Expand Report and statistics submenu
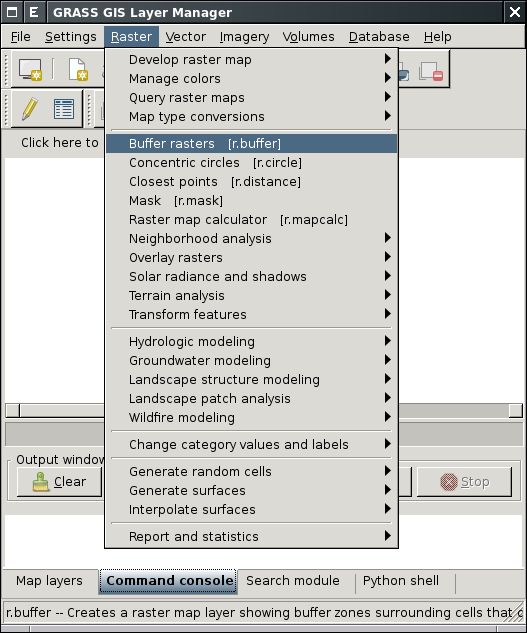 coord(251,537)
